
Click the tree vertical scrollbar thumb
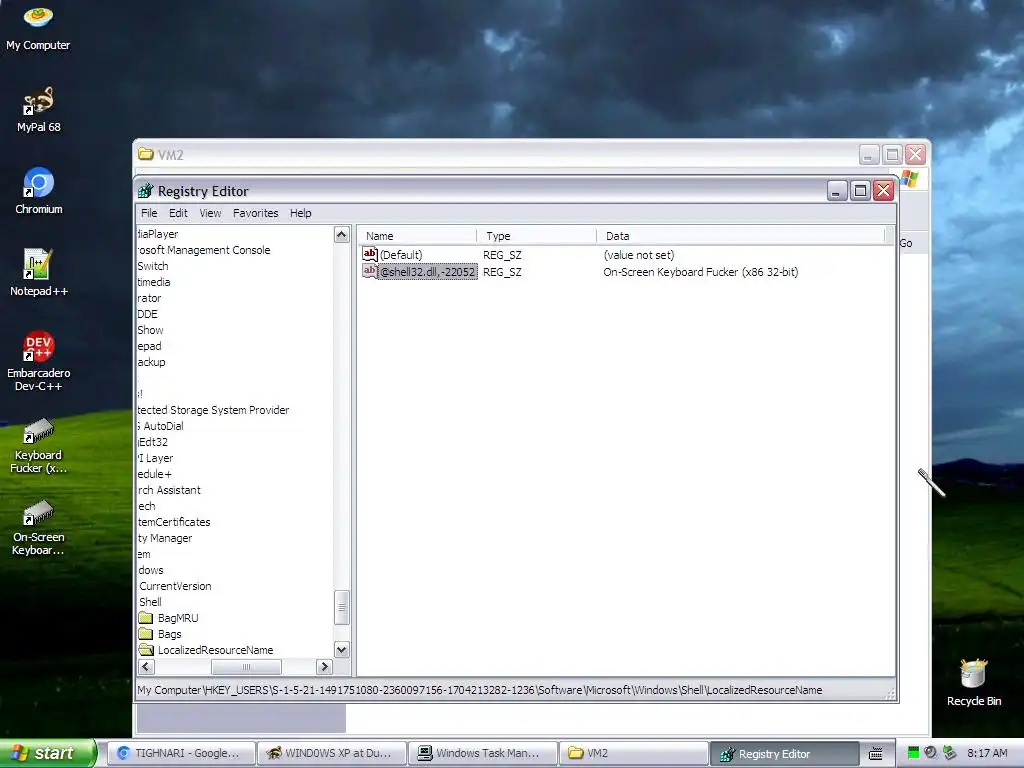342,607
